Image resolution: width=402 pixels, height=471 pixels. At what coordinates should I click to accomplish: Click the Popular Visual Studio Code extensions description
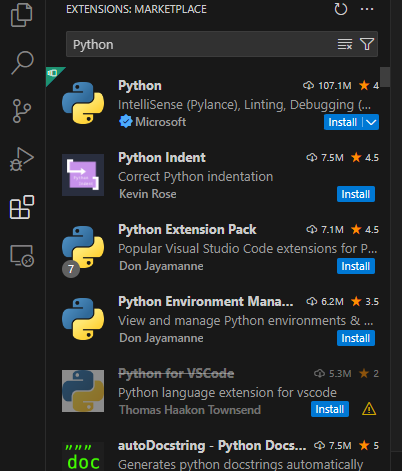248,249
